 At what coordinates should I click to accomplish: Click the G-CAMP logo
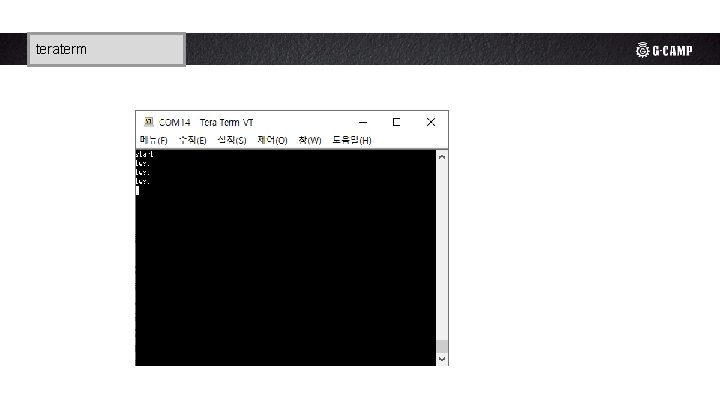664,50
